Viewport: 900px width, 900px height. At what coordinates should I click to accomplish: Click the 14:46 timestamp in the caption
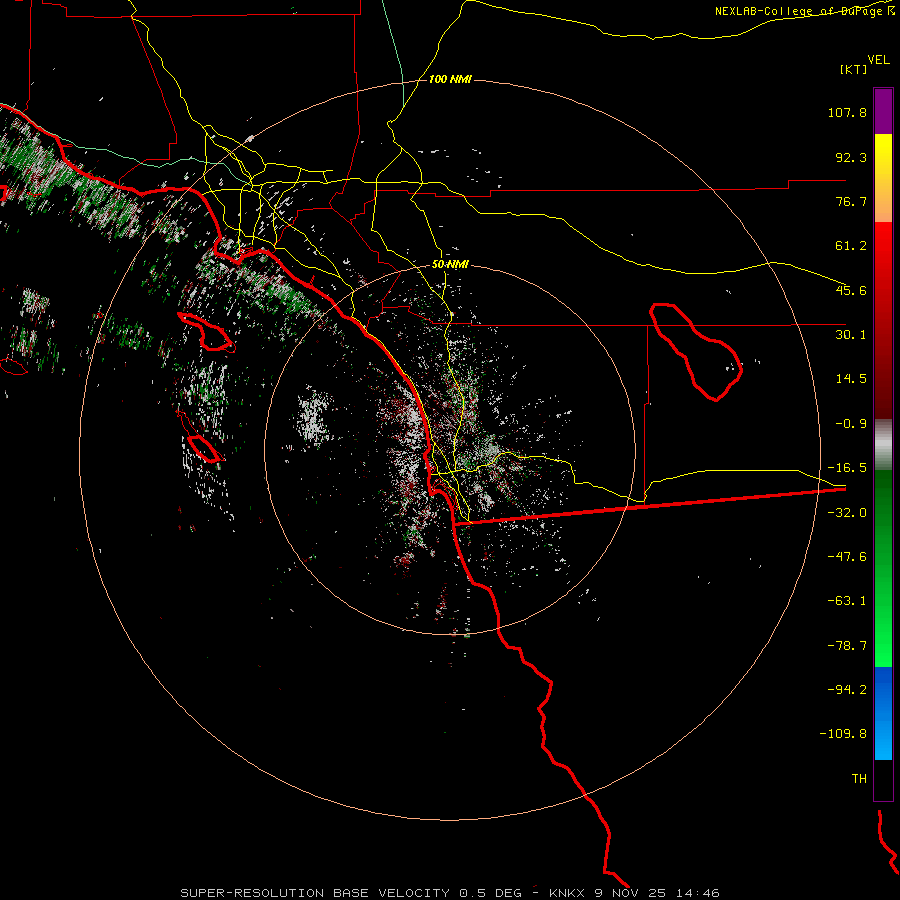click(697, 893)
